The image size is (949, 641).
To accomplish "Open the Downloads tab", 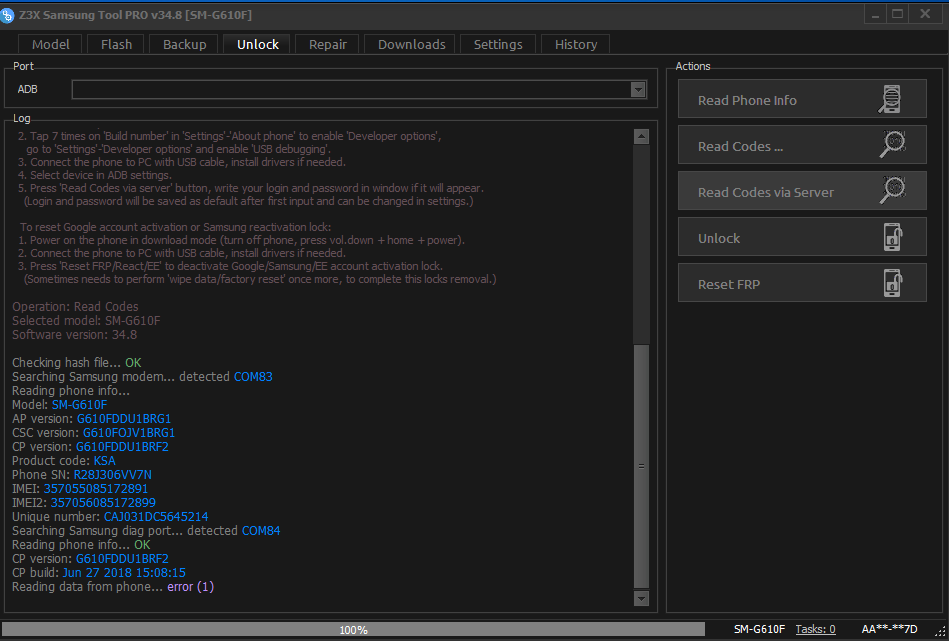I will [412, 44].
